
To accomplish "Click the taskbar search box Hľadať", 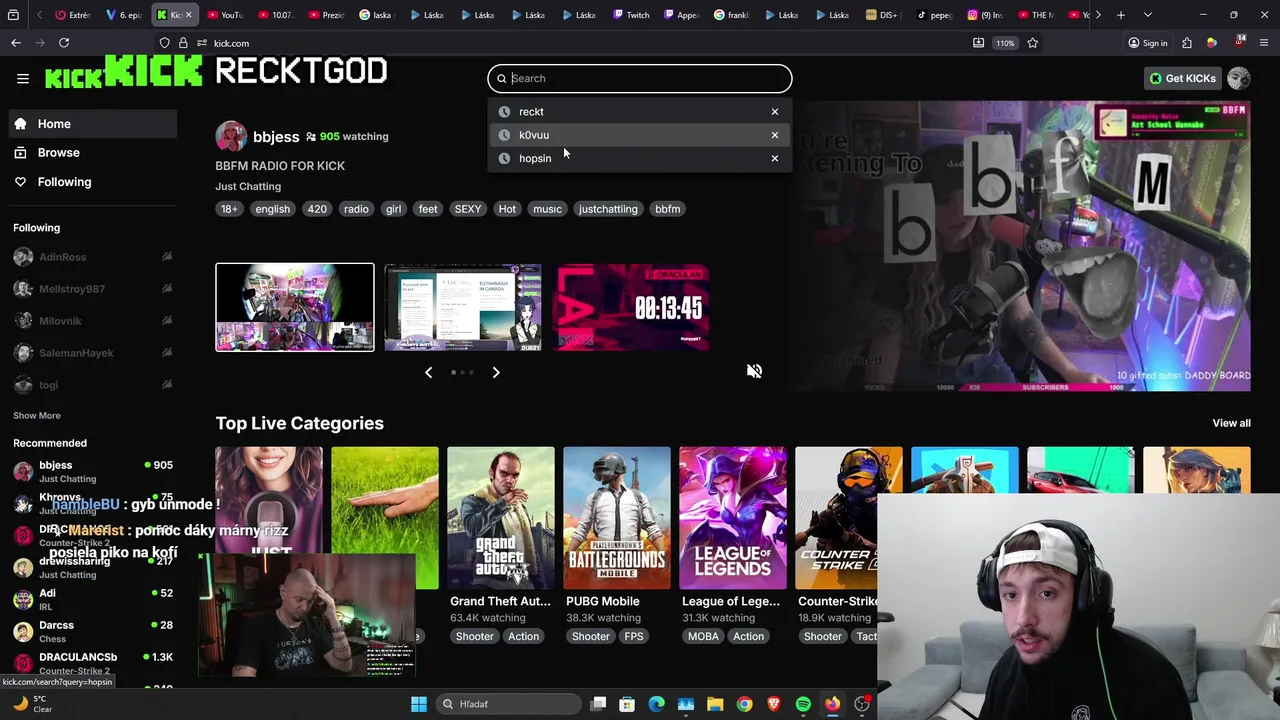I will click(510, 704).
